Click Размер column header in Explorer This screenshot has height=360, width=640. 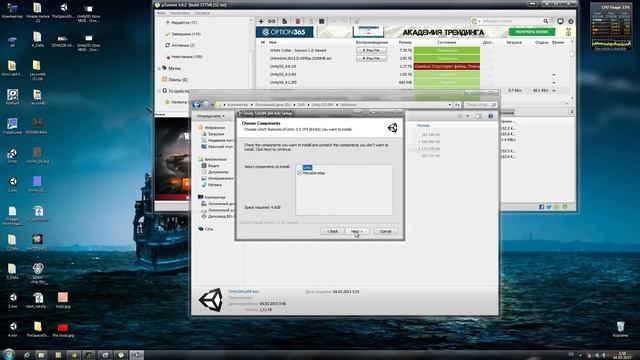pyautogui.click(x=423, y=125)
